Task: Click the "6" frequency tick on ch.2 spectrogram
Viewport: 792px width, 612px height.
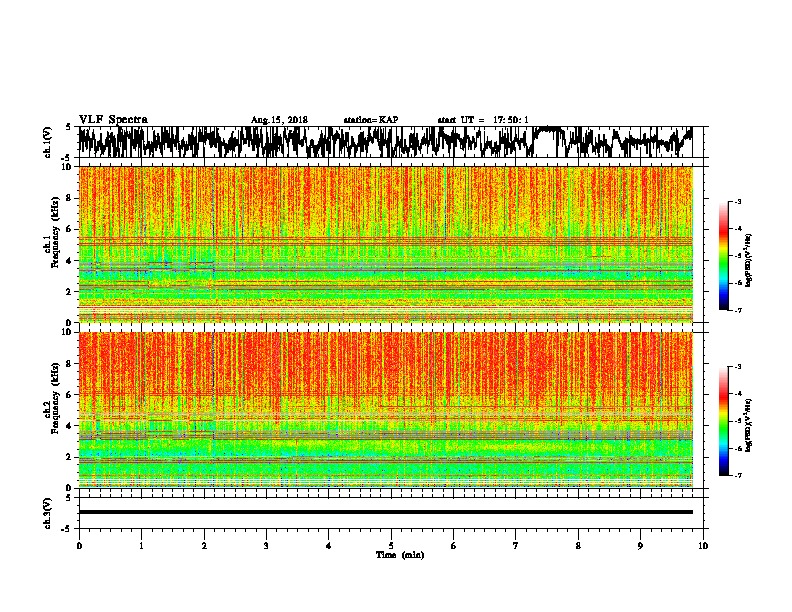Action: (x=71, y=395)
